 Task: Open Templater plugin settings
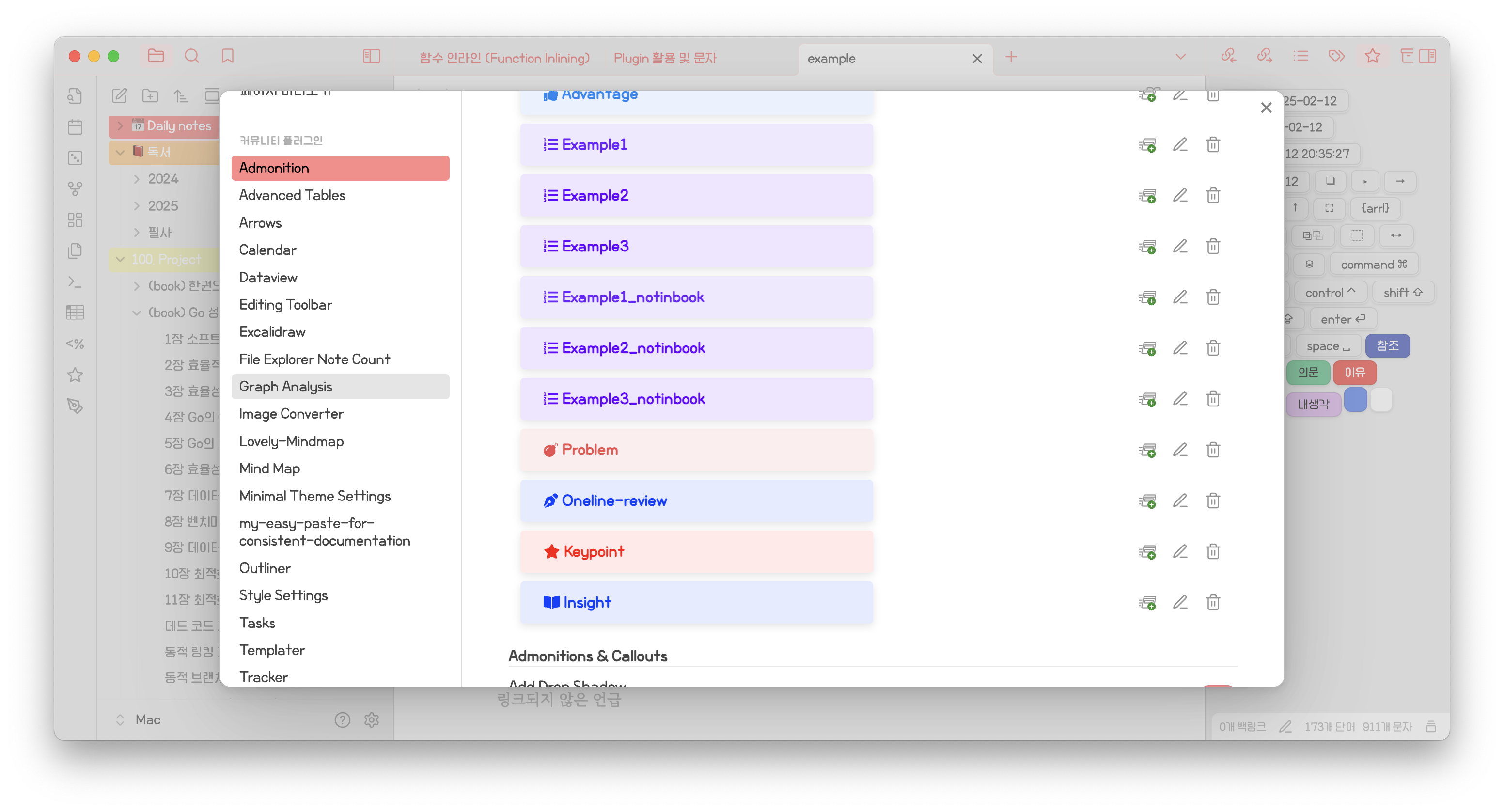point(340,650)
